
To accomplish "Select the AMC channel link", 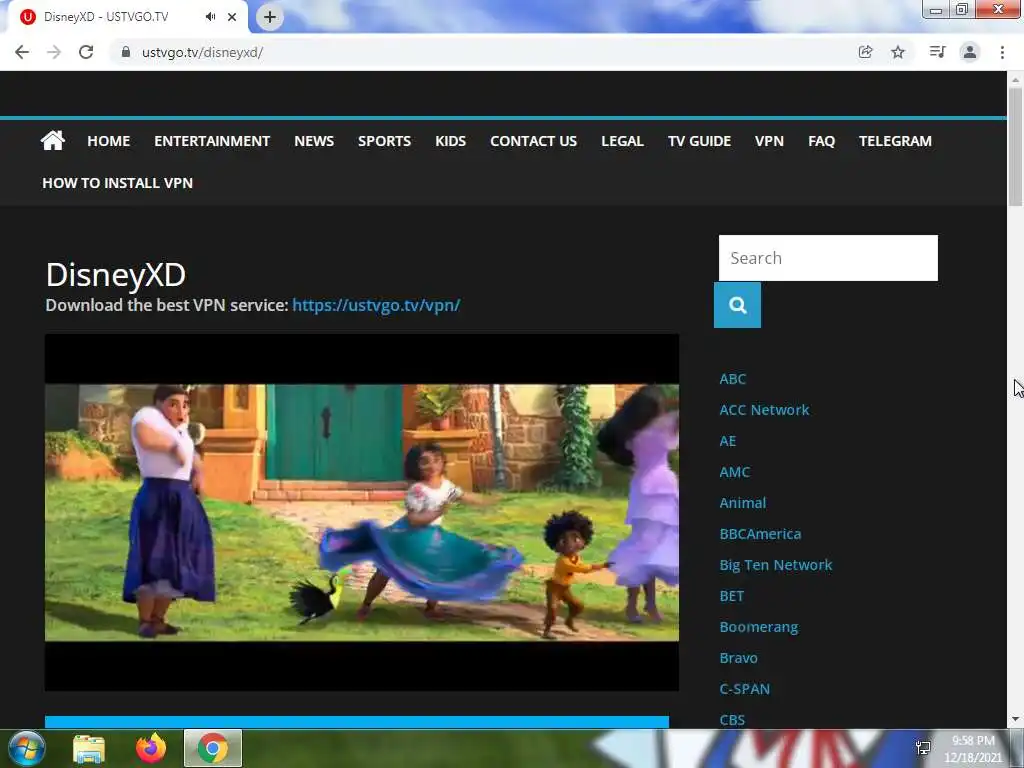I will pos(735,472).
